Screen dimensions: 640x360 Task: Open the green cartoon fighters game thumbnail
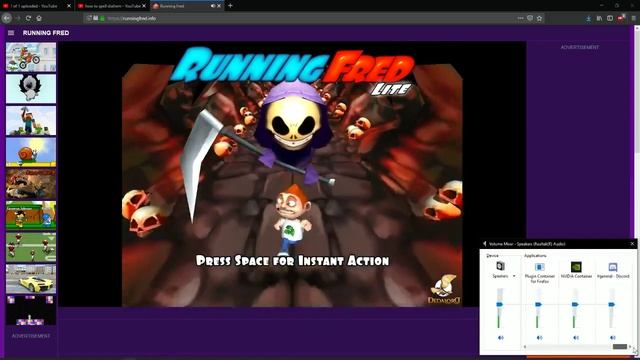[x=31, y=215]
